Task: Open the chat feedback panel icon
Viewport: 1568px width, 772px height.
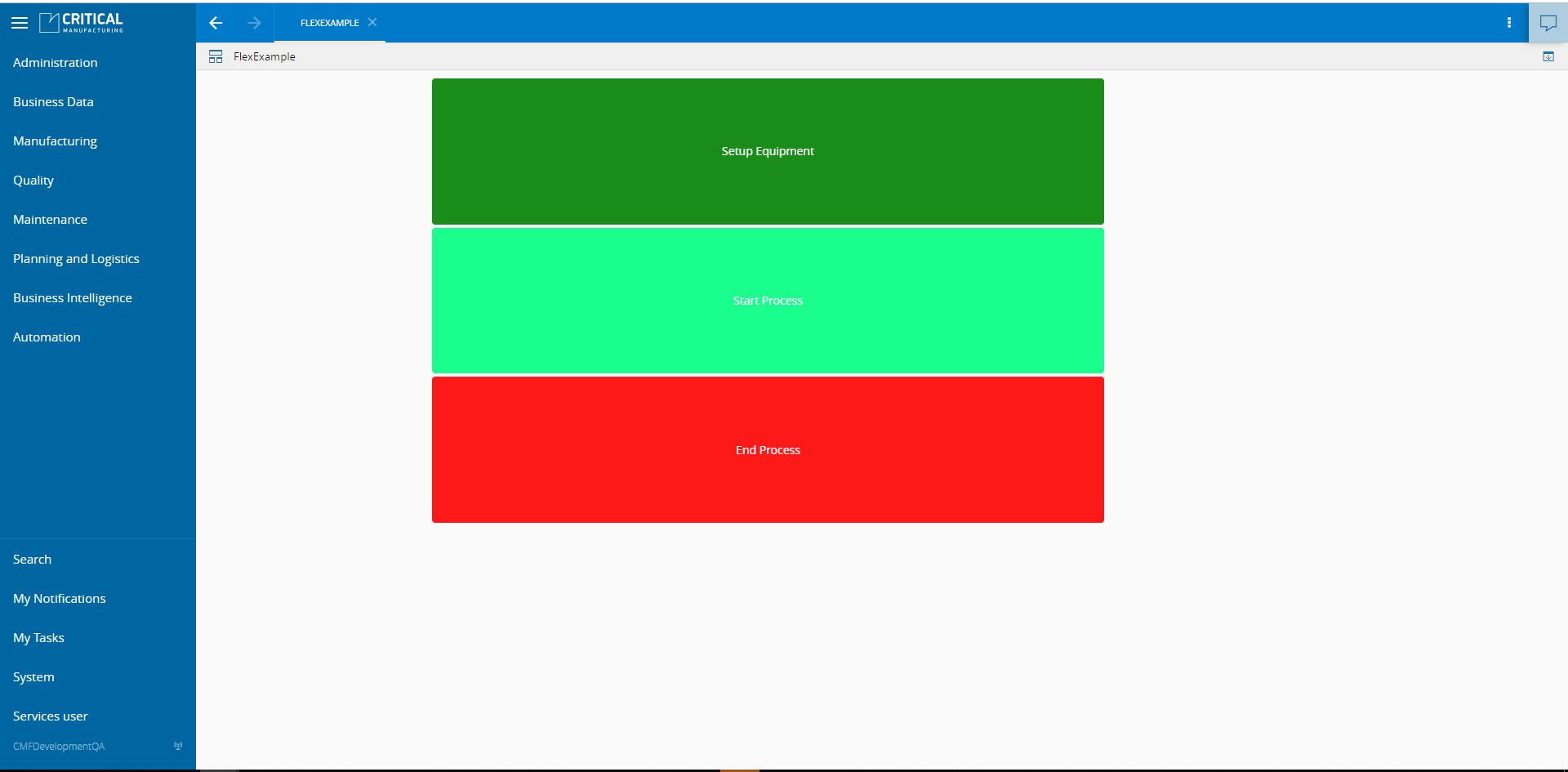Action: [x=1548, y=23]
